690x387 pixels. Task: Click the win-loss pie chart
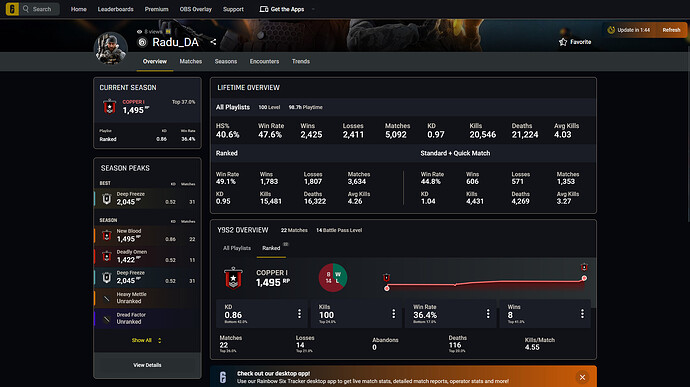pyautogui.click(x=333, y=277)
